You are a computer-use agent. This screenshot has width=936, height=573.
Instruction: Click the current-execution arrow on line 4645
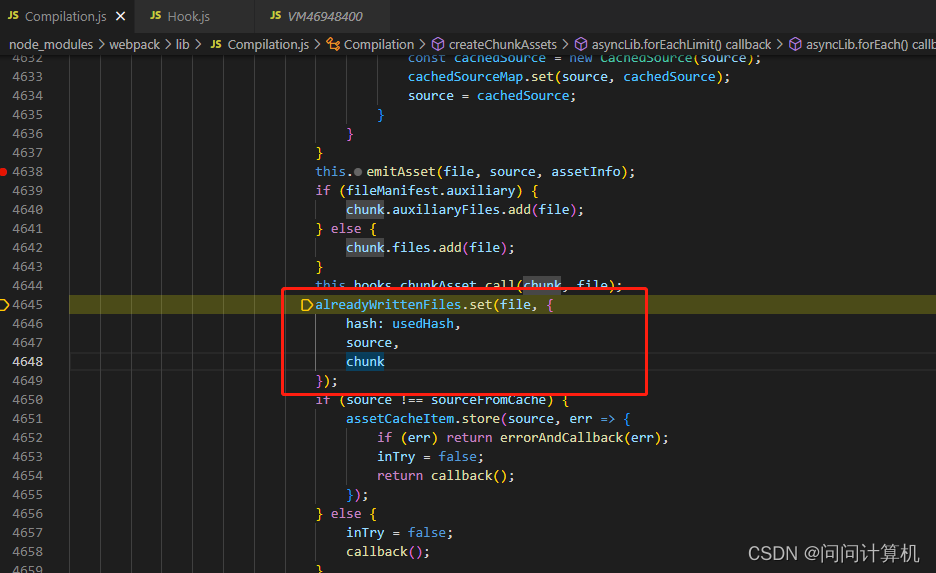point(4,305)
